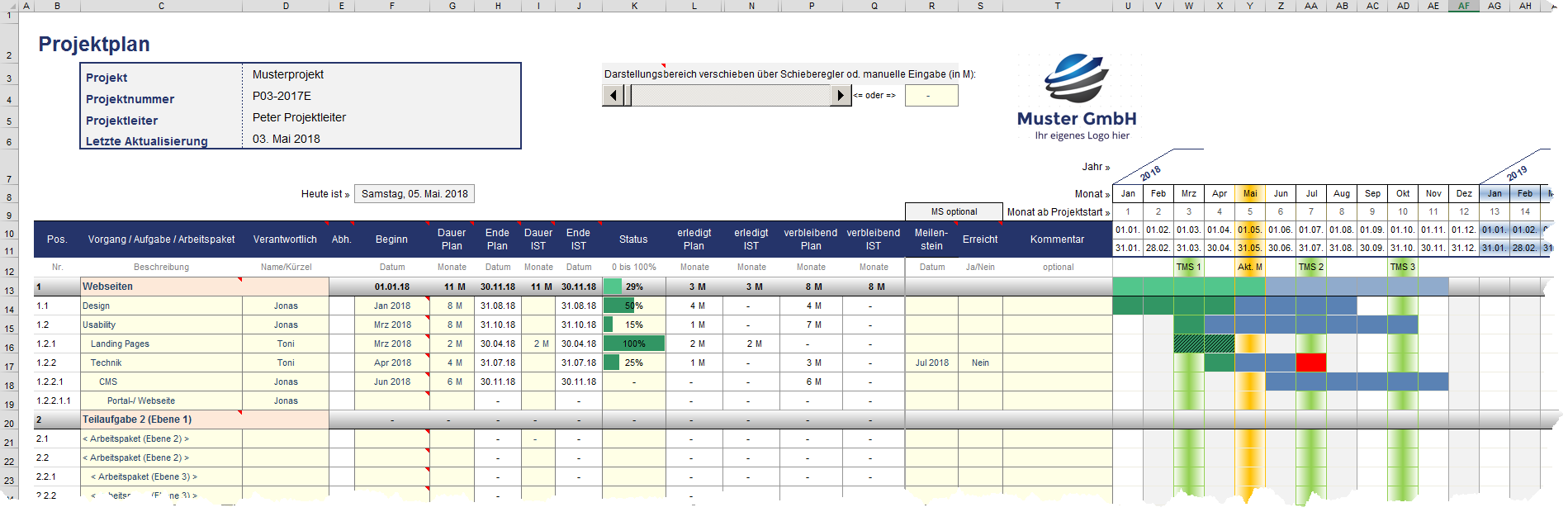Click the TMS 1 milestone marker

(1188, 267)
